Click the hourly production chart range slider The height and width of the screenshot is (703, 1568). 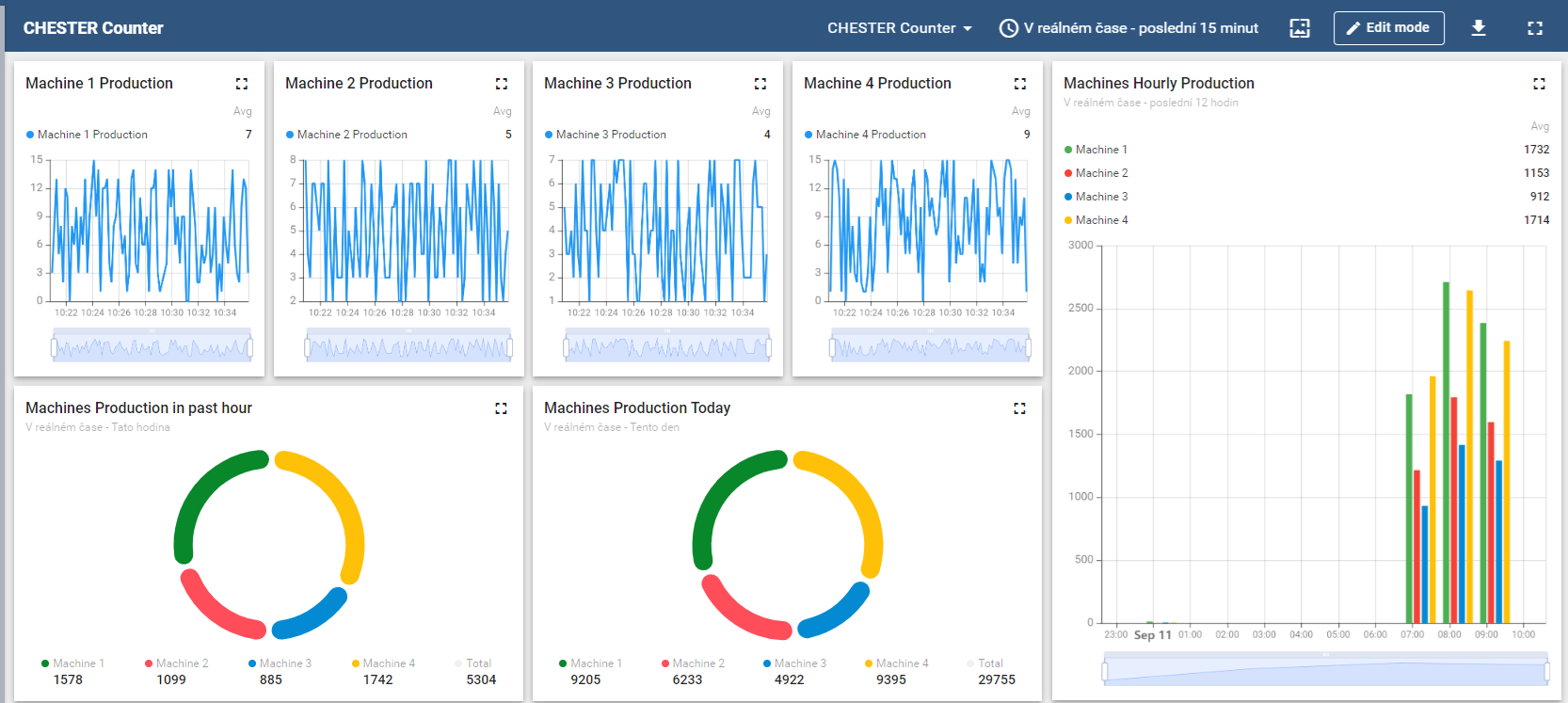1325,671
